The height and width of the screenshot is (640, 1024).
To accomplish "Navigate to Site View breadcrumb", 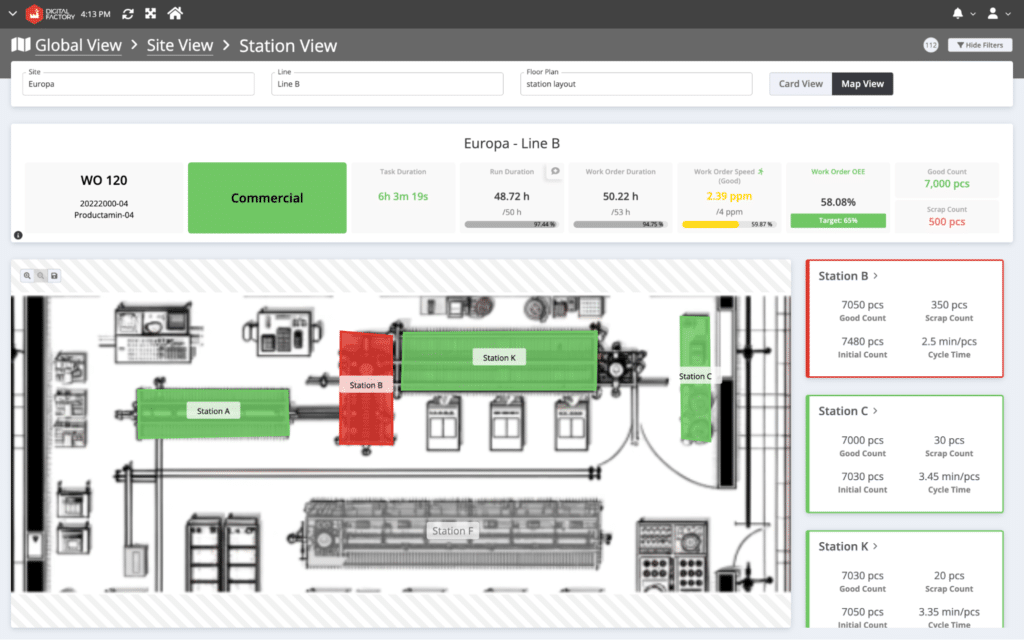I will pos(180,45).
